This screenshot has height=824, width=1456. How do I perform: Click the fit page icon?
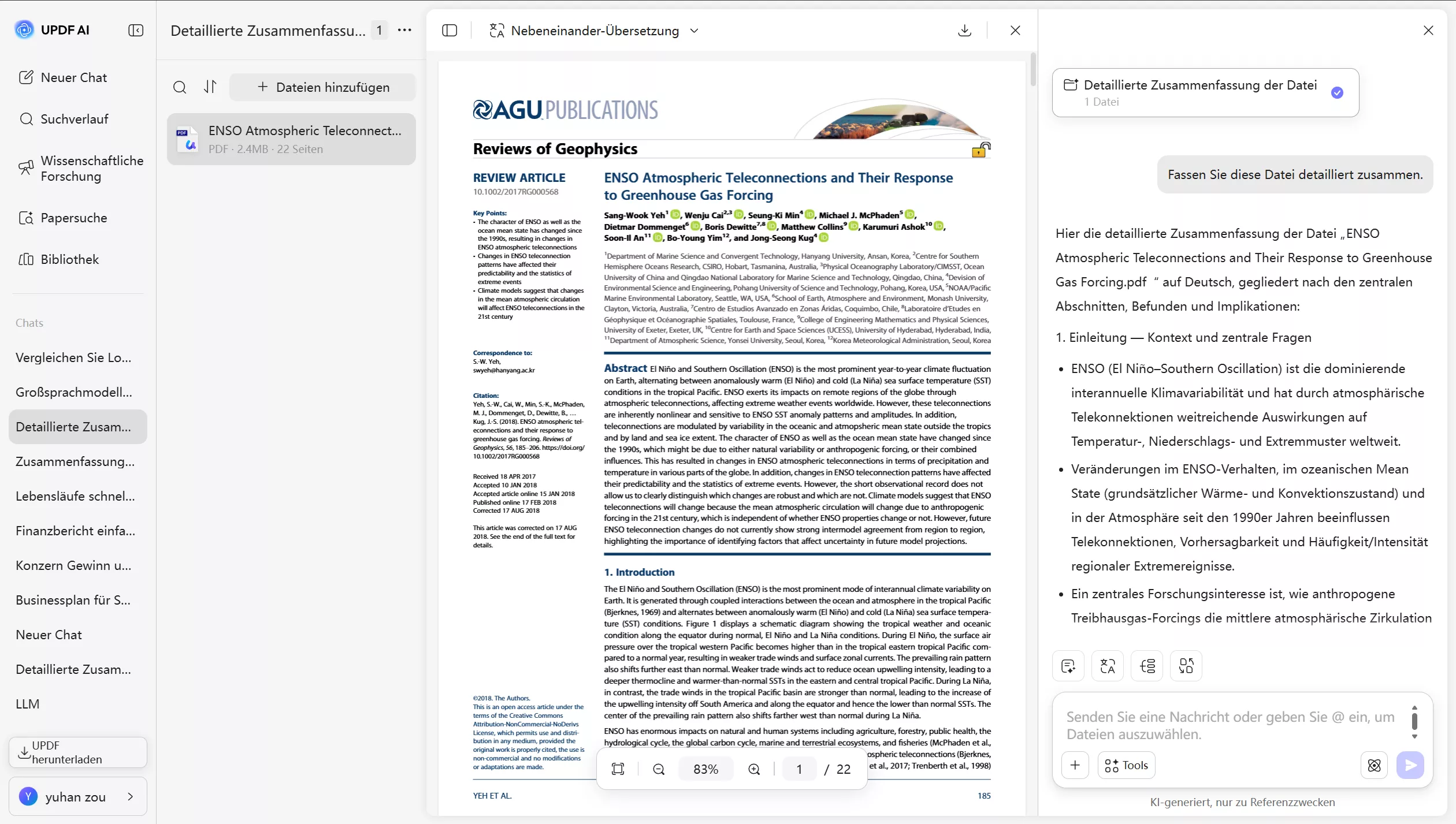618,769
